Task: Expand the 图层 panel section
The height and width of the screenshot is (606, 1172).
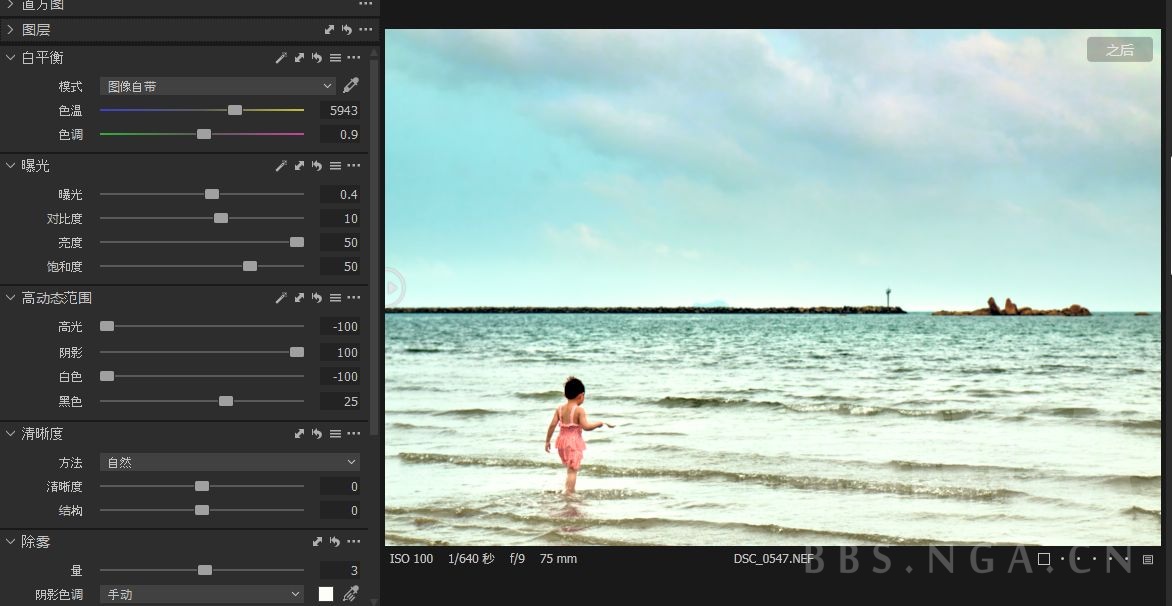Action: click(11, 30)
